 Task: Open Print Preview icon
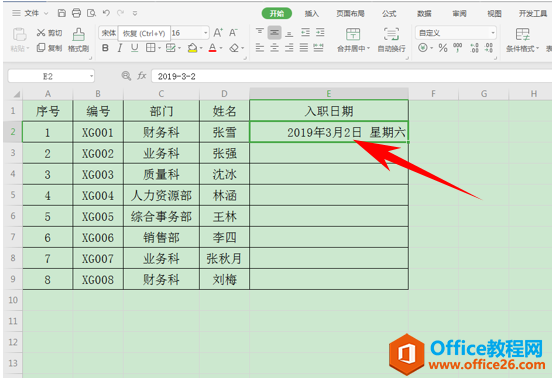91,13
